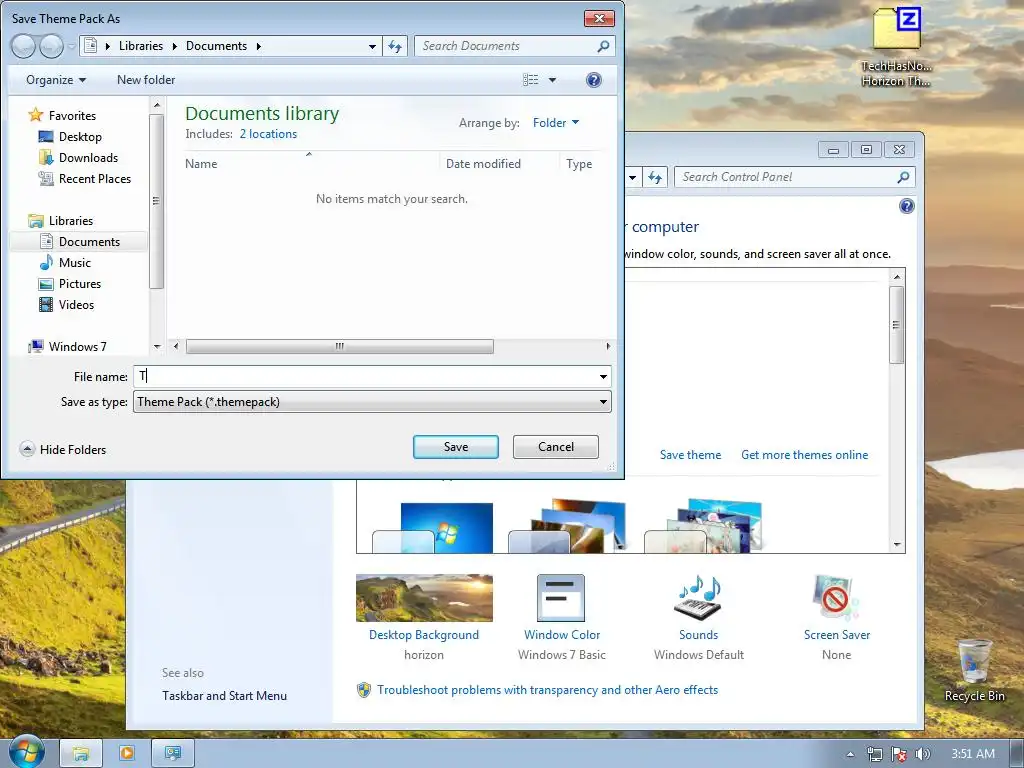1024x768 pixels.
Task: Click Save theme link
Action: click(690, 455)
